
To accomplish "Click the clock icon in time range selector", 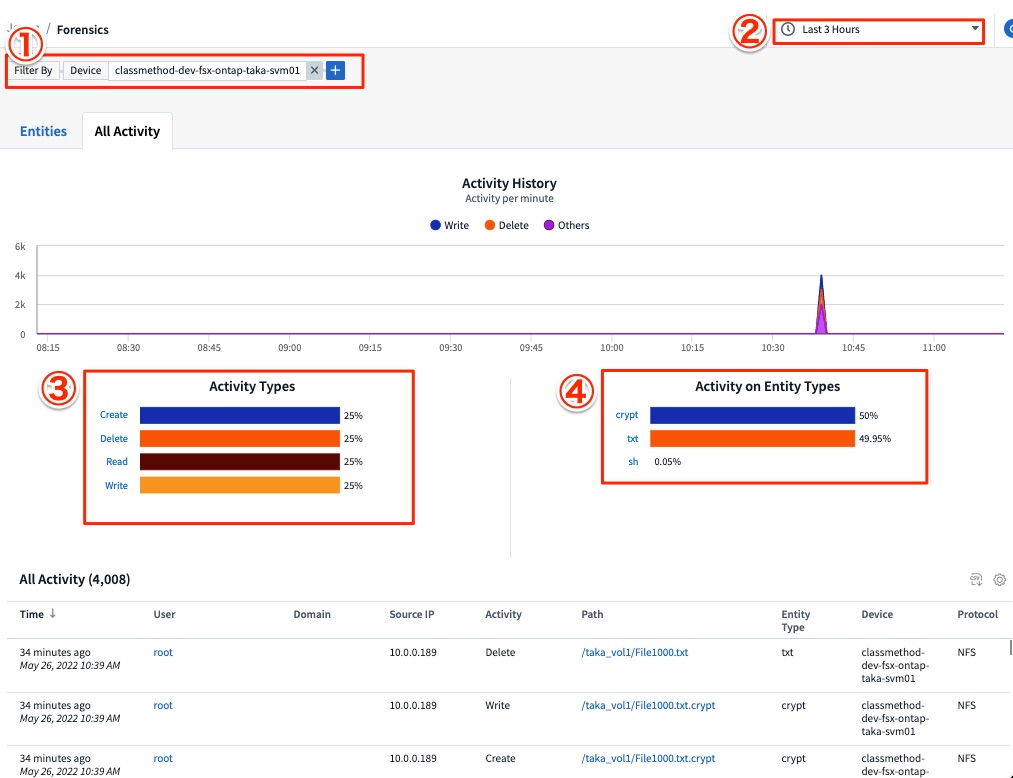I will [x=787, y=29].
